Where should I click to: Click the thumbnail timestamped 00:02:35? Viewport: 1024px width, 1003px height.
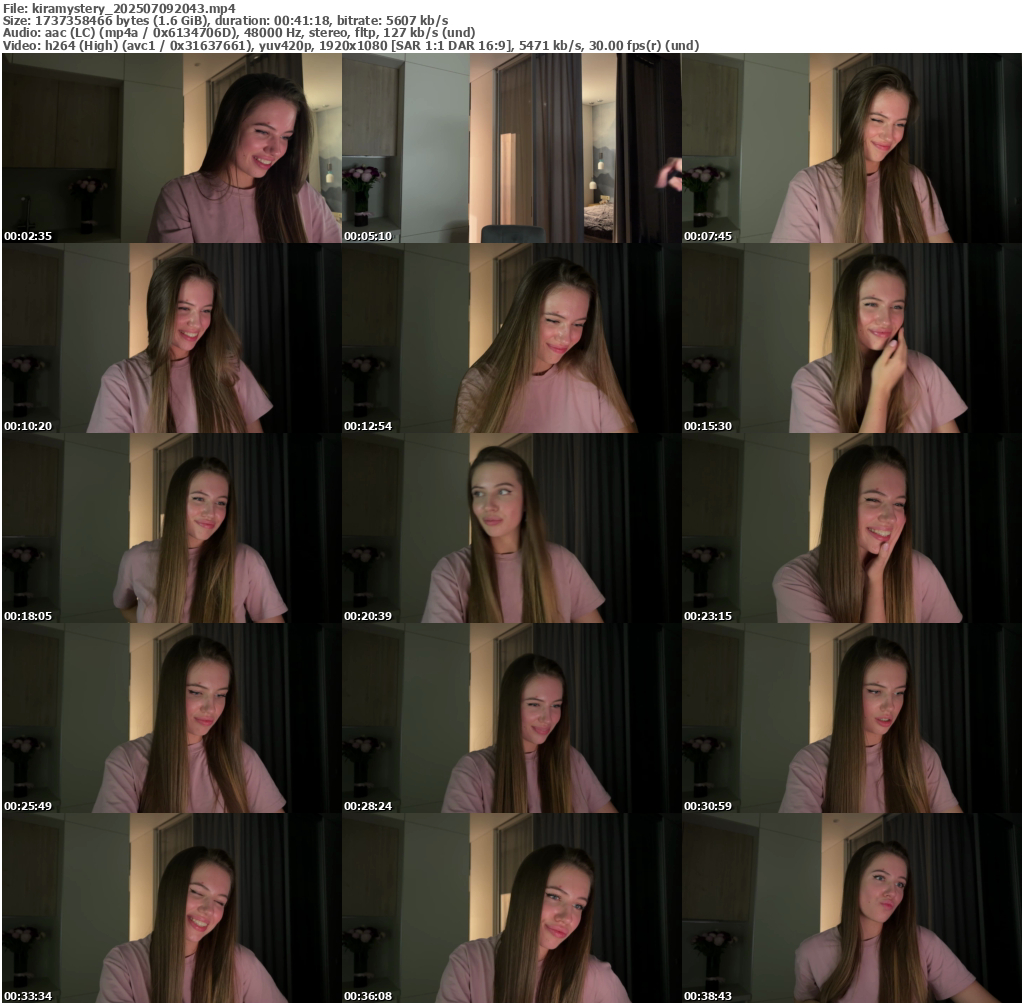(171, 148)
